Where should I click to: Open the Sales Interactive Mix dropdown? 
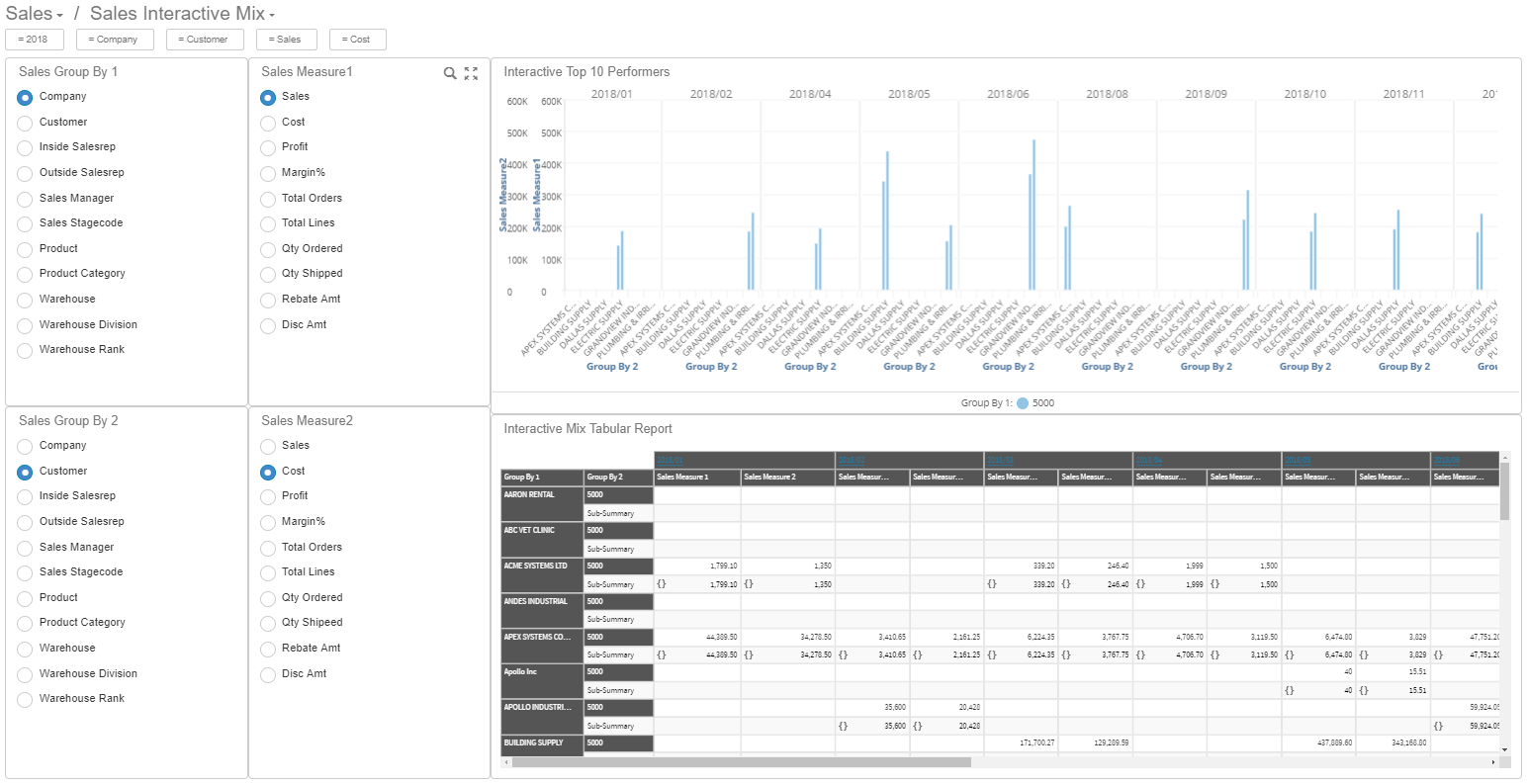(x=270, y=14)
